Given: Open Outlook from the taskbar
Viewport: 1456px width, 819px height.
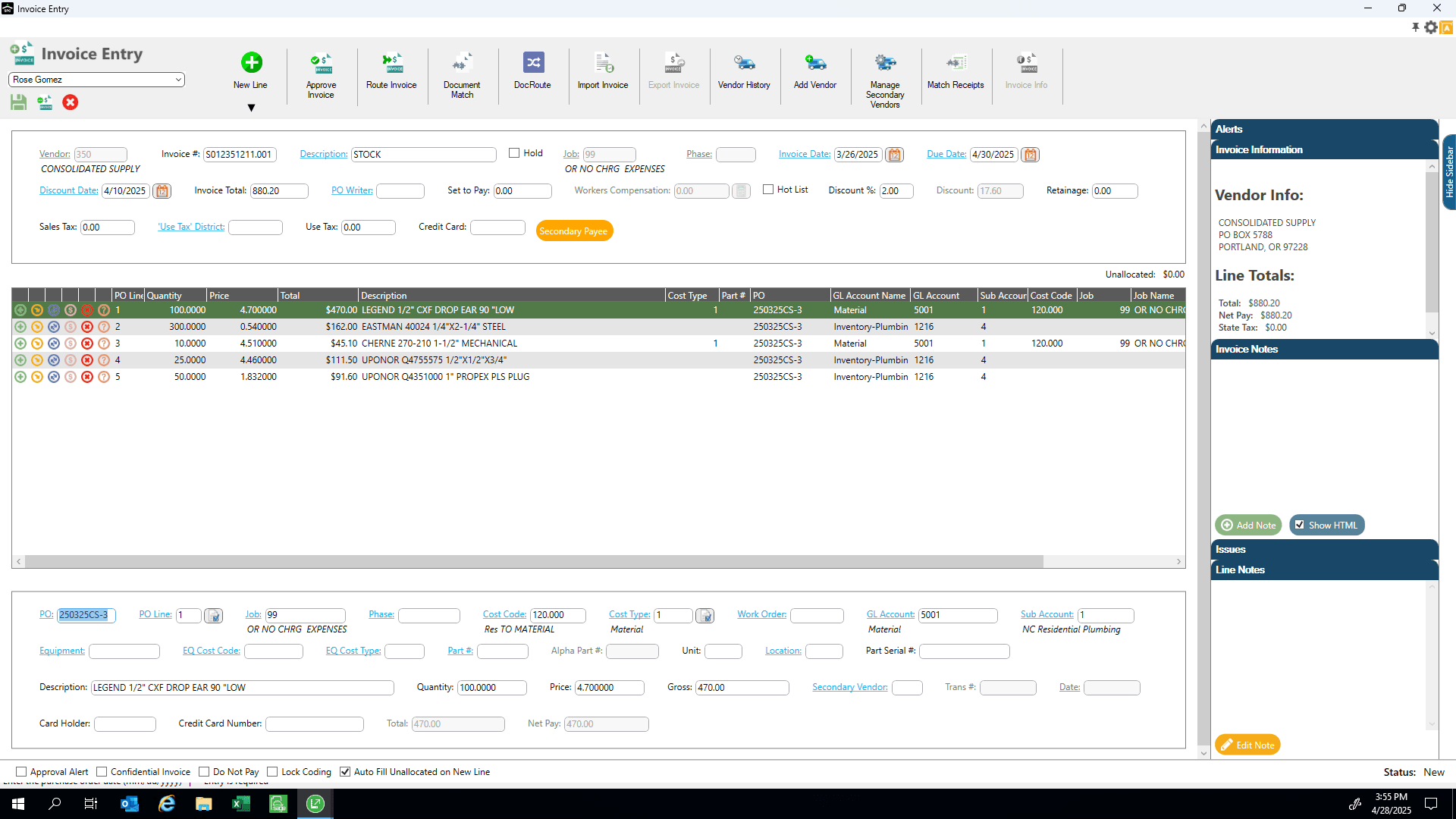Looking at the screenshot, I should tap(130, 804).
